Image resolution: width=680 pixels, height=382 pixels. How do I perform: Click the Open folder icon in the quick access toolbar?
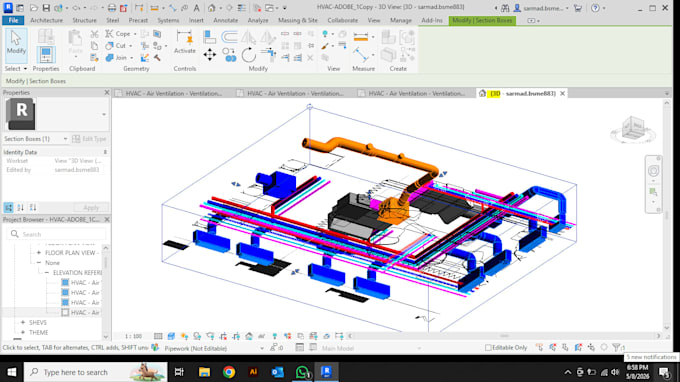coord(33,8)
